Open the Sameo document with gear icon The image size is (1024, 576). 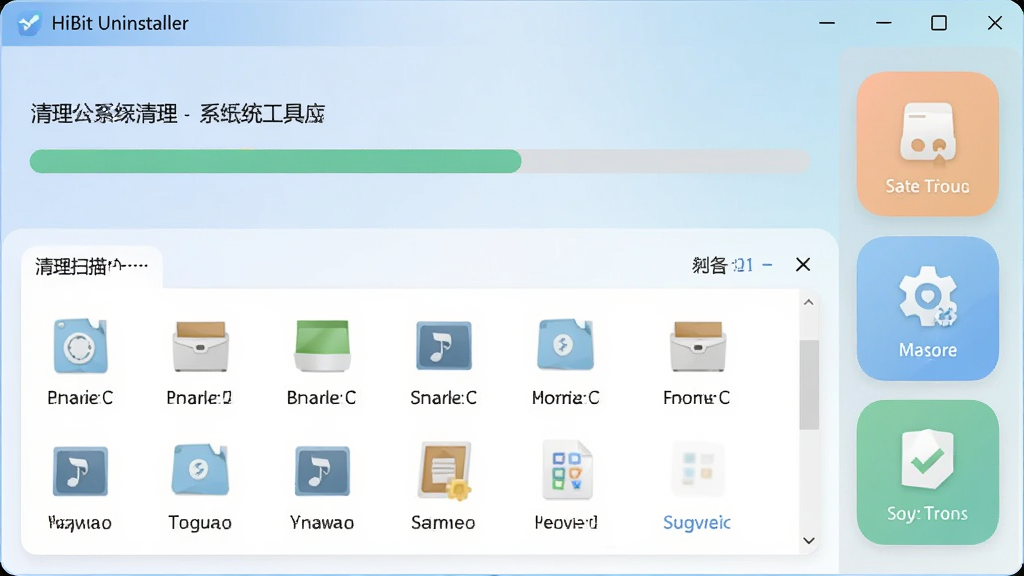(445, 471)
